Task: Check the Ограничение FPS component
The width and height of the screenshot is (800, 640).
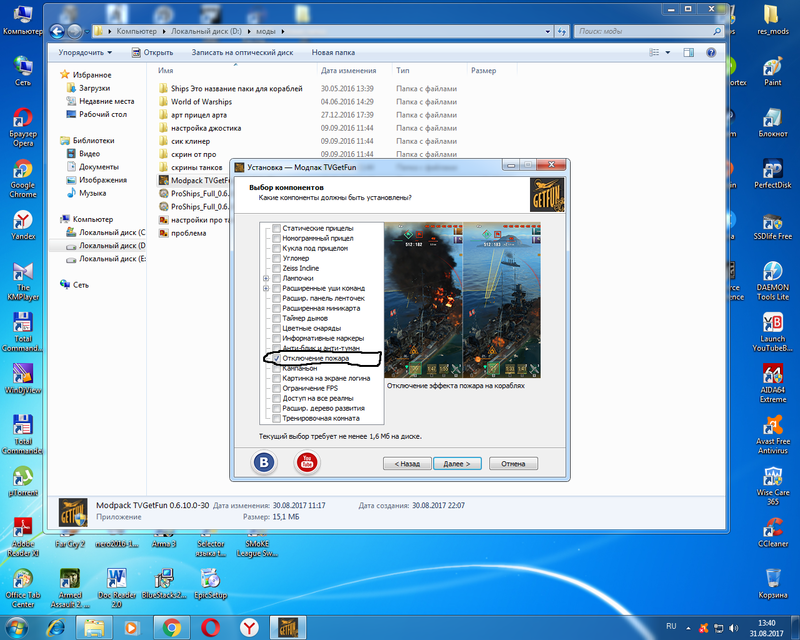Action: [276, 388]
